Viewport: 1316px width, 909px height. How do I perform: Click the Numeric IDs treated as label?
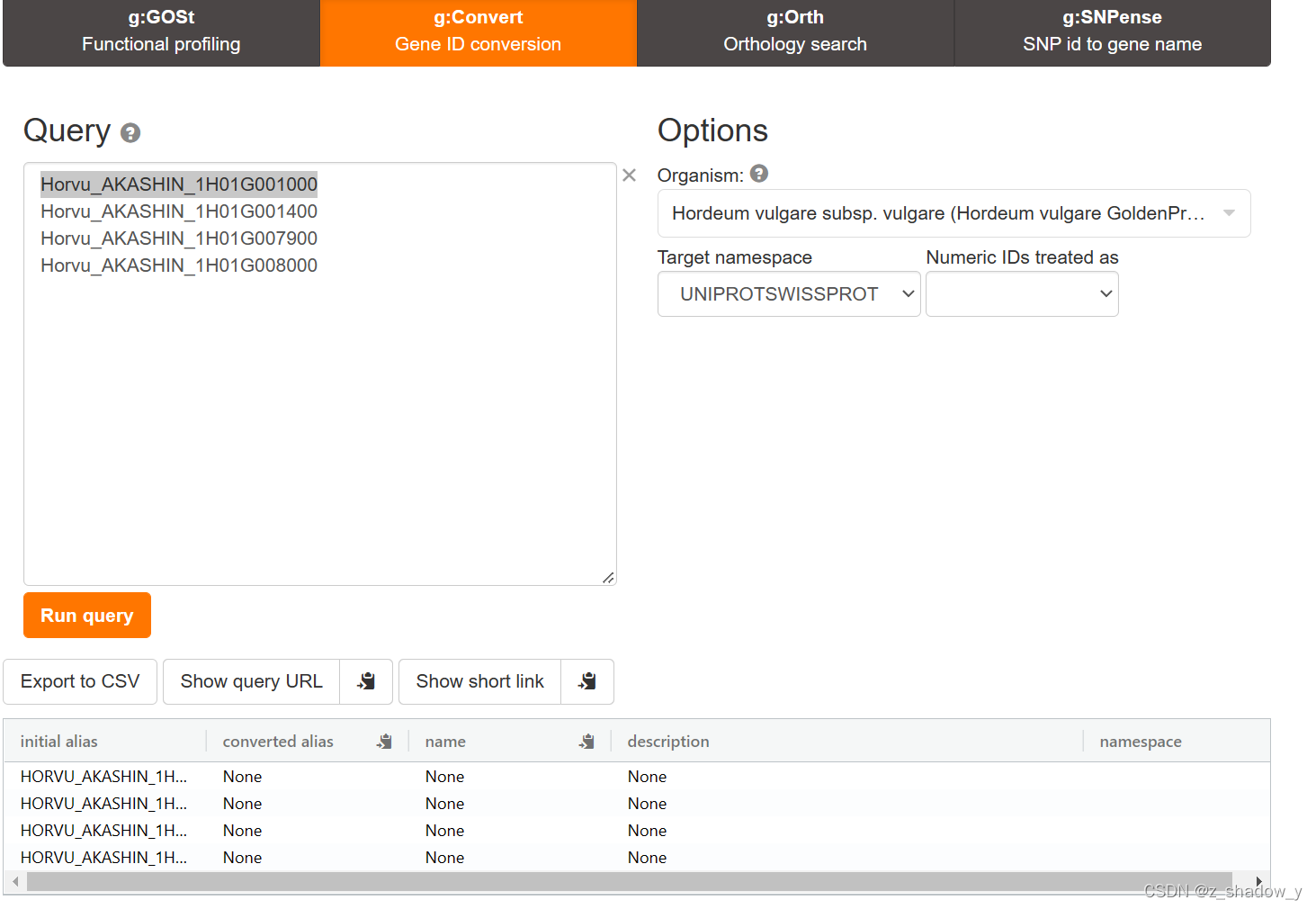(x=1022, y=257)
